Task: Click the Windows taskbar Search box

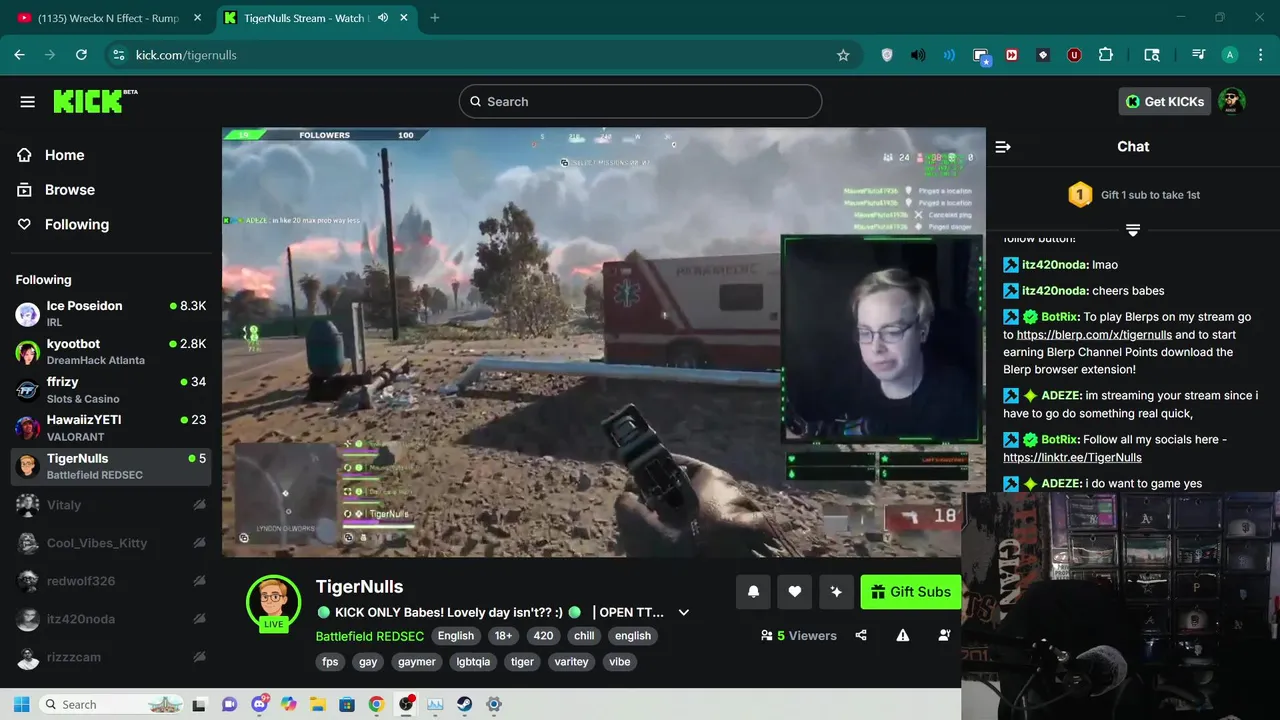Action: [112, 704]
